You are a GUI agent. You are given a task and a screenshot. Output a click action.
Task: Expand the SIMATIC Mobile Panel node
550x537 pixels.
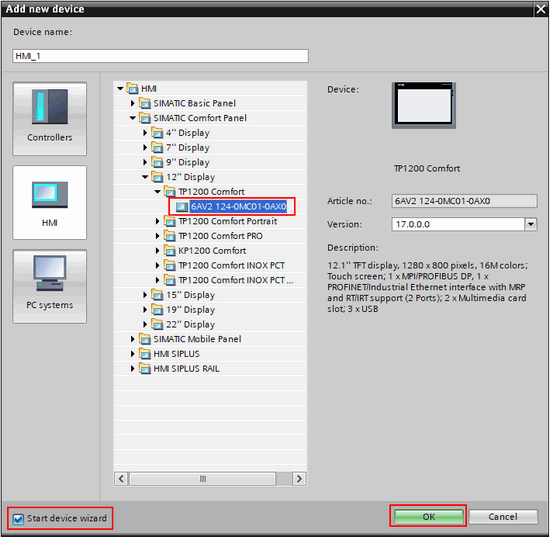click(133, 339)
